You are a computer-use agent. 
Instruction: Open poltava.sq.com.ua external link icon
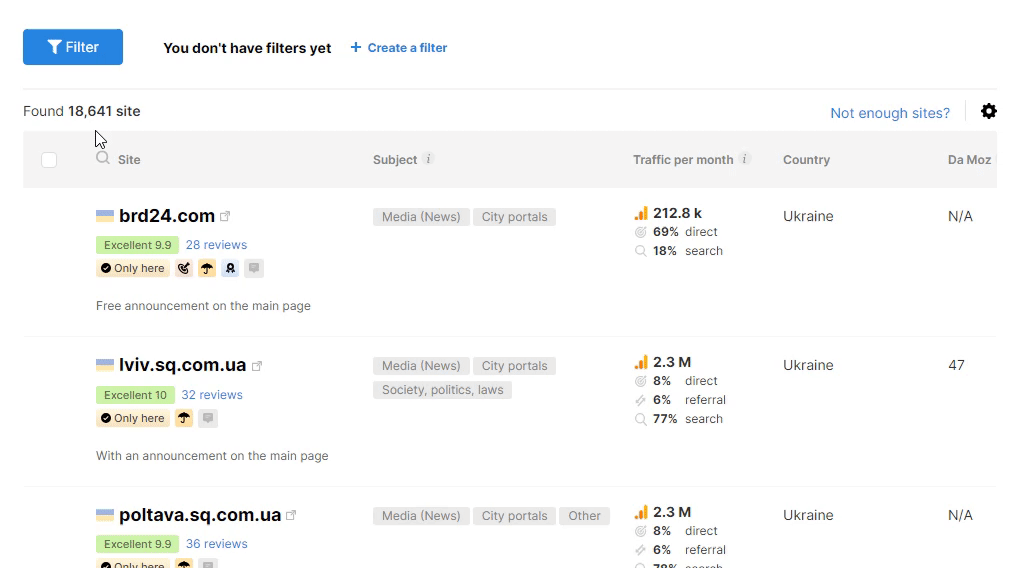pos(291,515)
